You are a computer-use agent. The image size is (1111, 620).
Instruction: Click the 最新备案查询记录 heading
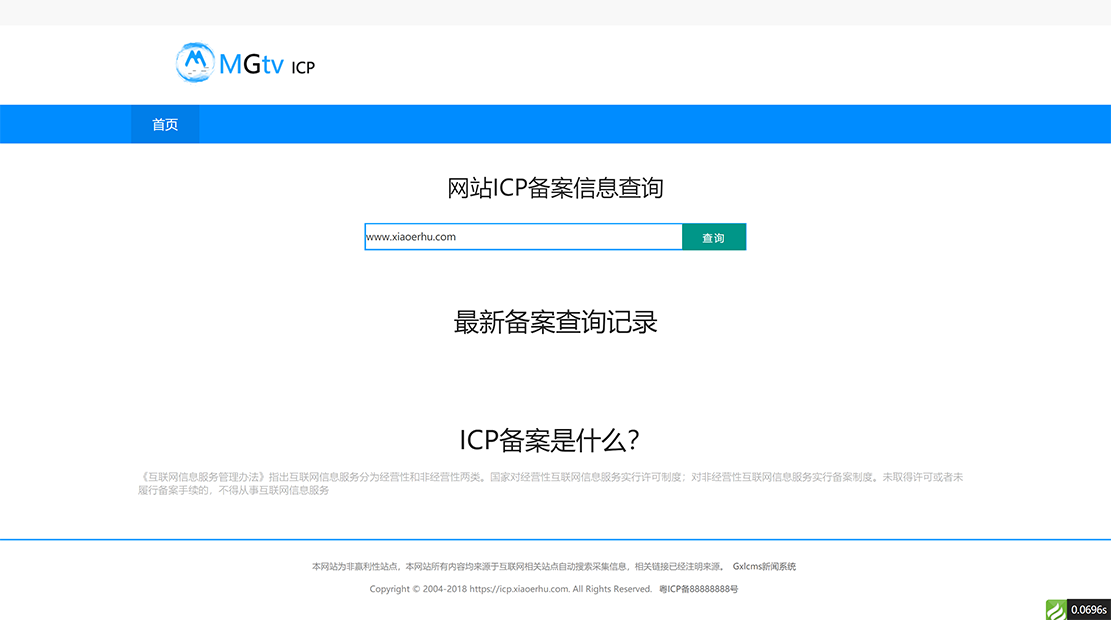pyautogui.click(x=555, y=322)
